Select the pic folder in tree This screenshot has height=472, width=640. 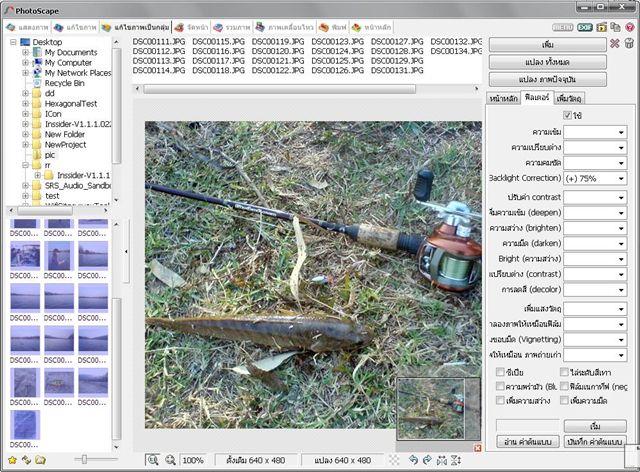[50, 155]
